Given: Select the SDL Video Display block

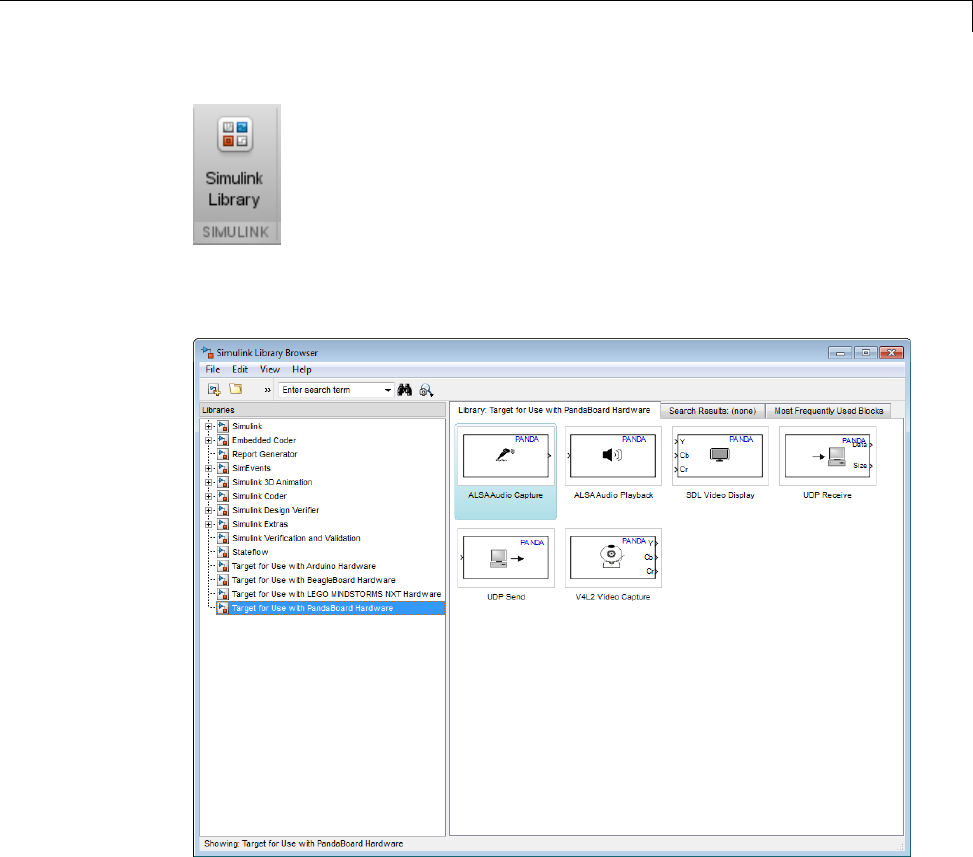Looking at the screenshot, I should click(720, 455).
